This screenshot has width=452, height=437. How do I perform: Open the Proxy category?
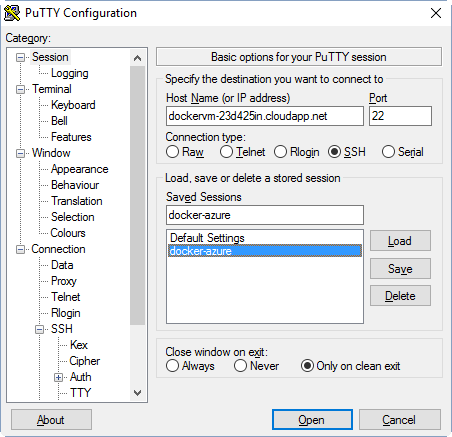click(64, 281)
